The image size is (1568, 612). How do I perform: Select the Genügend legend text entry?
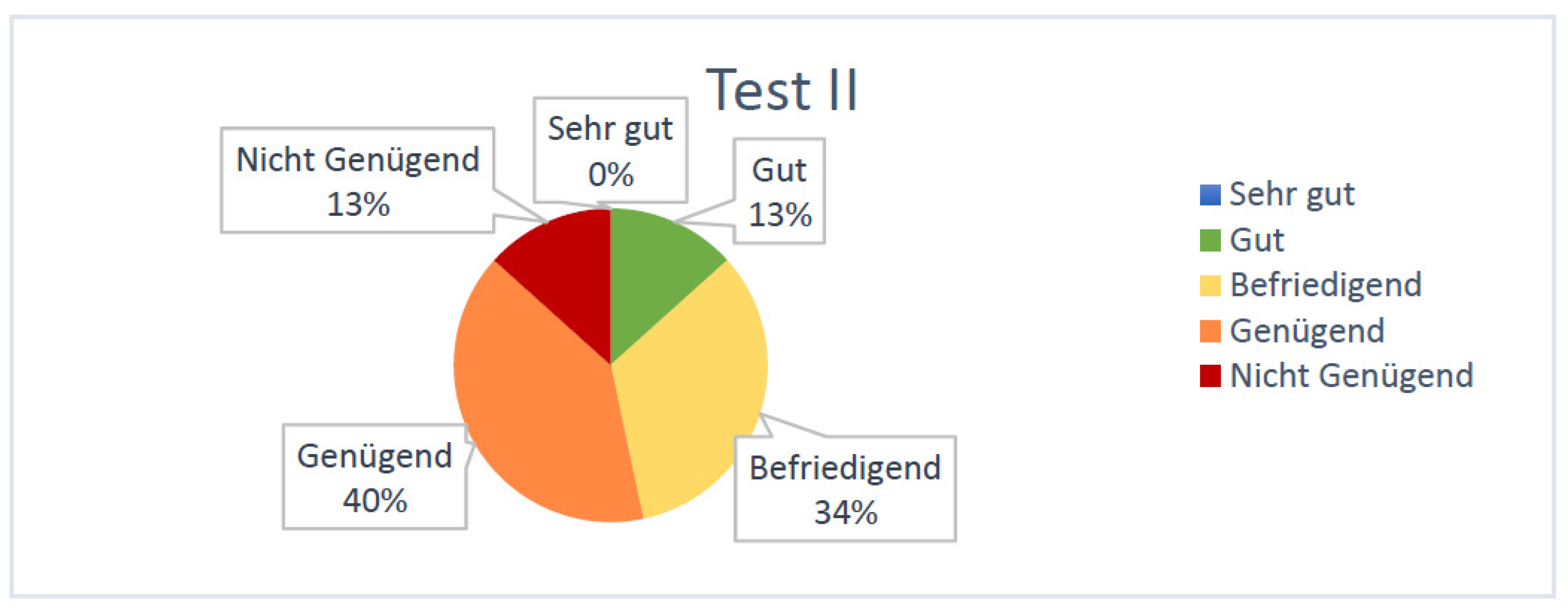[1307, 331]
